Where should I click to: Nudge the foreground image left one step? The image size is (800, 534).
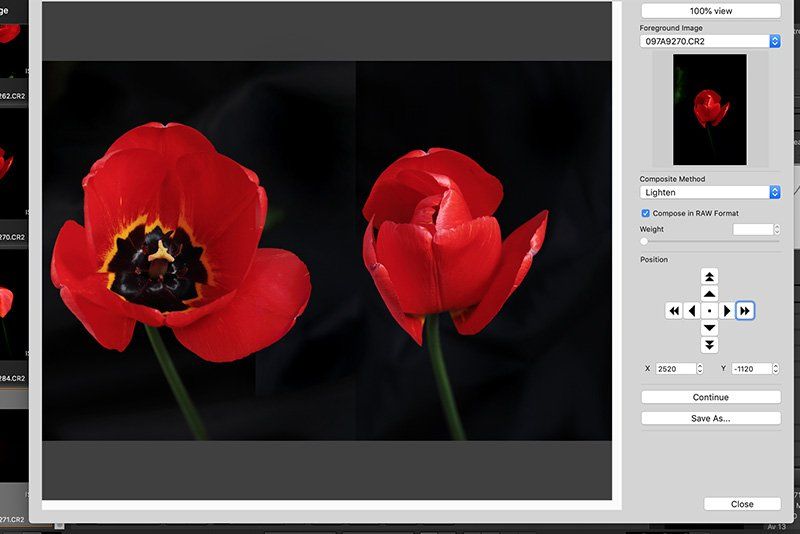pos(692,311)
